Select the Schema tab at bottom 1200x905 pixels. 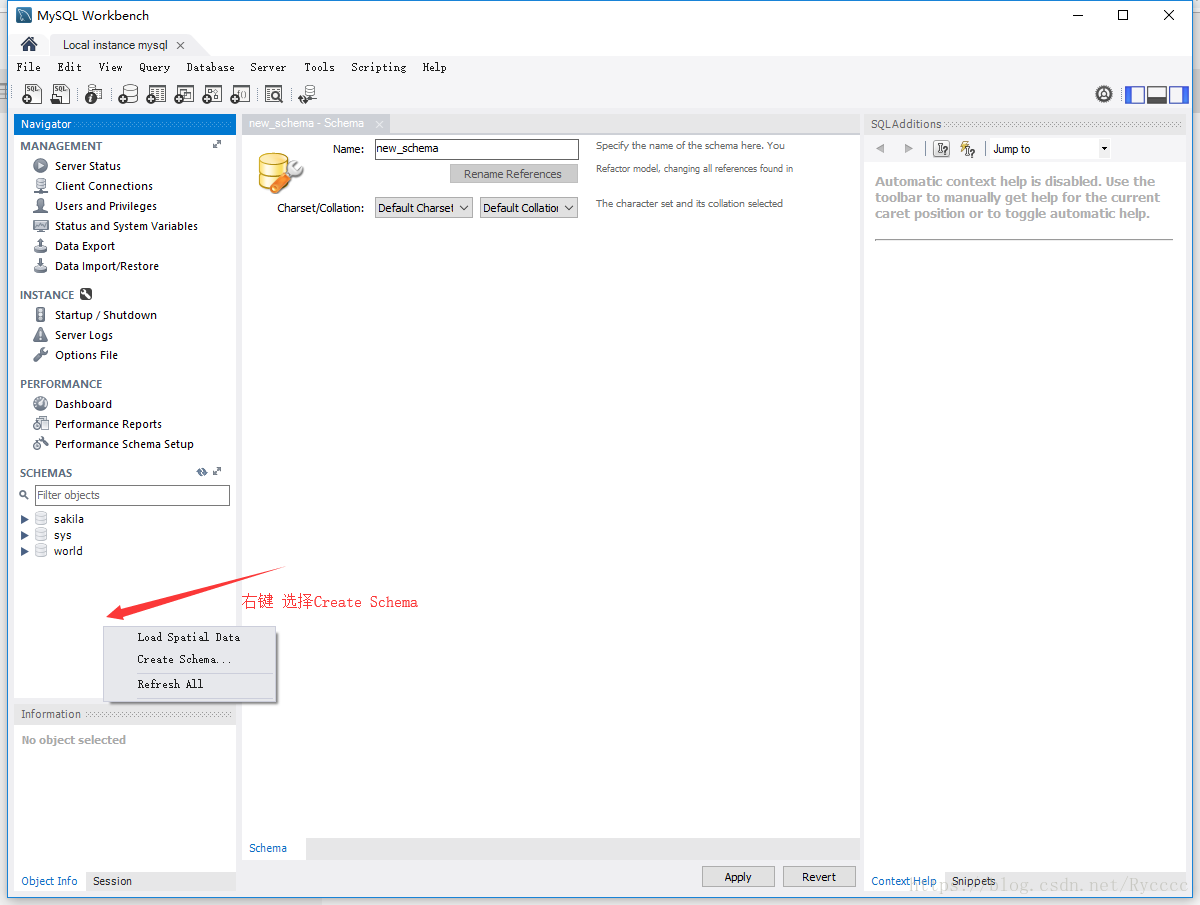coord(268,848)
